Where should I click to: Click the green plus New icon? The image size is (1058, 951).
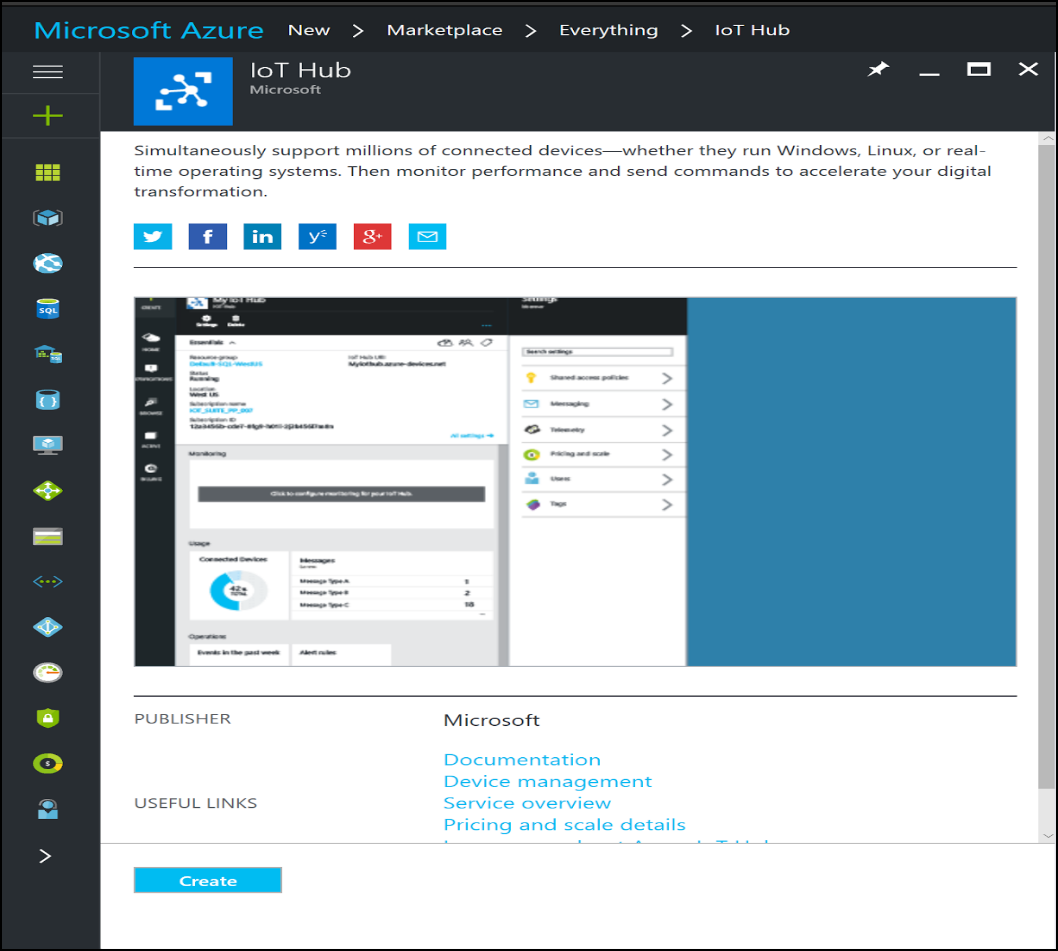click(48, 115)
